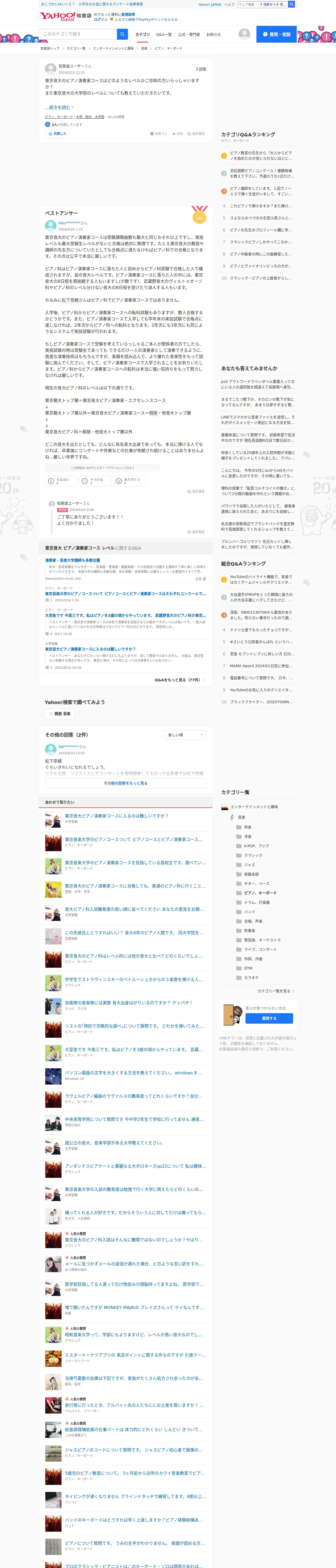Click 違反報告 below the best answer reactions
The image size is (336, 1568).
click(196, 491)
